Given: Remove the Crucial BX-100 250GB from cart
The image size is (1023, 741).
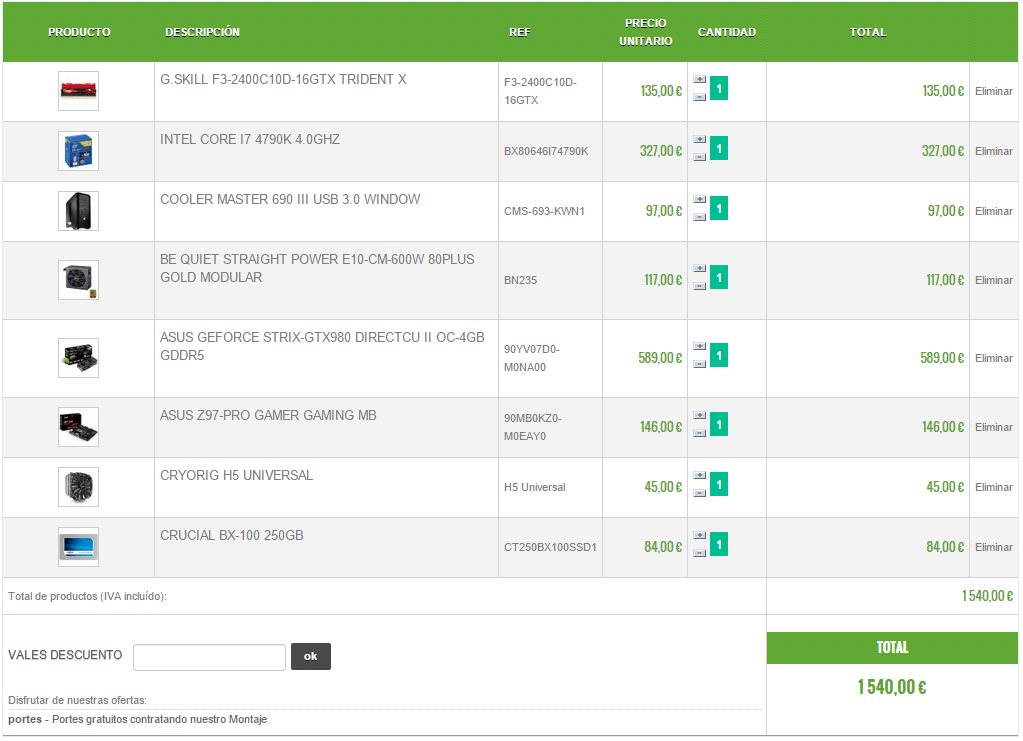Looking at the screenshot, I should click(x=994, y=547).
